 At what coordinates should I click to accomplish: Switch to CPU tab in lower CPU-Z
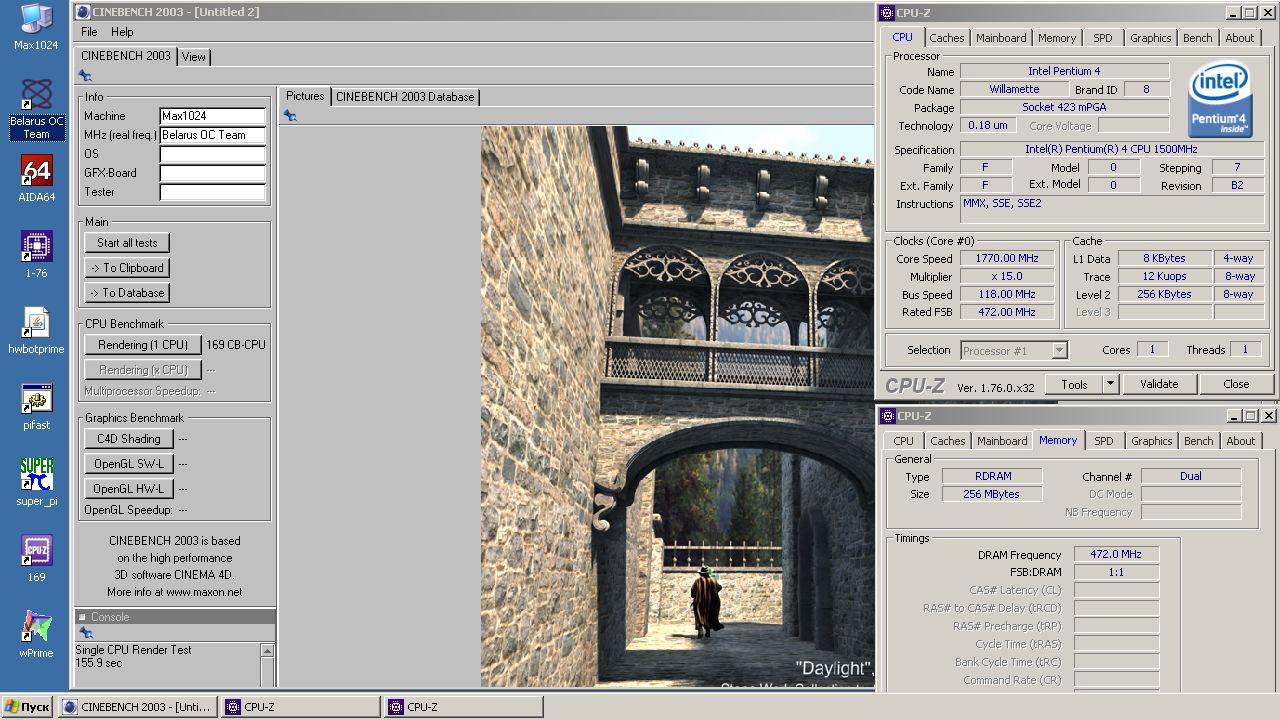(x=904, y=441)
